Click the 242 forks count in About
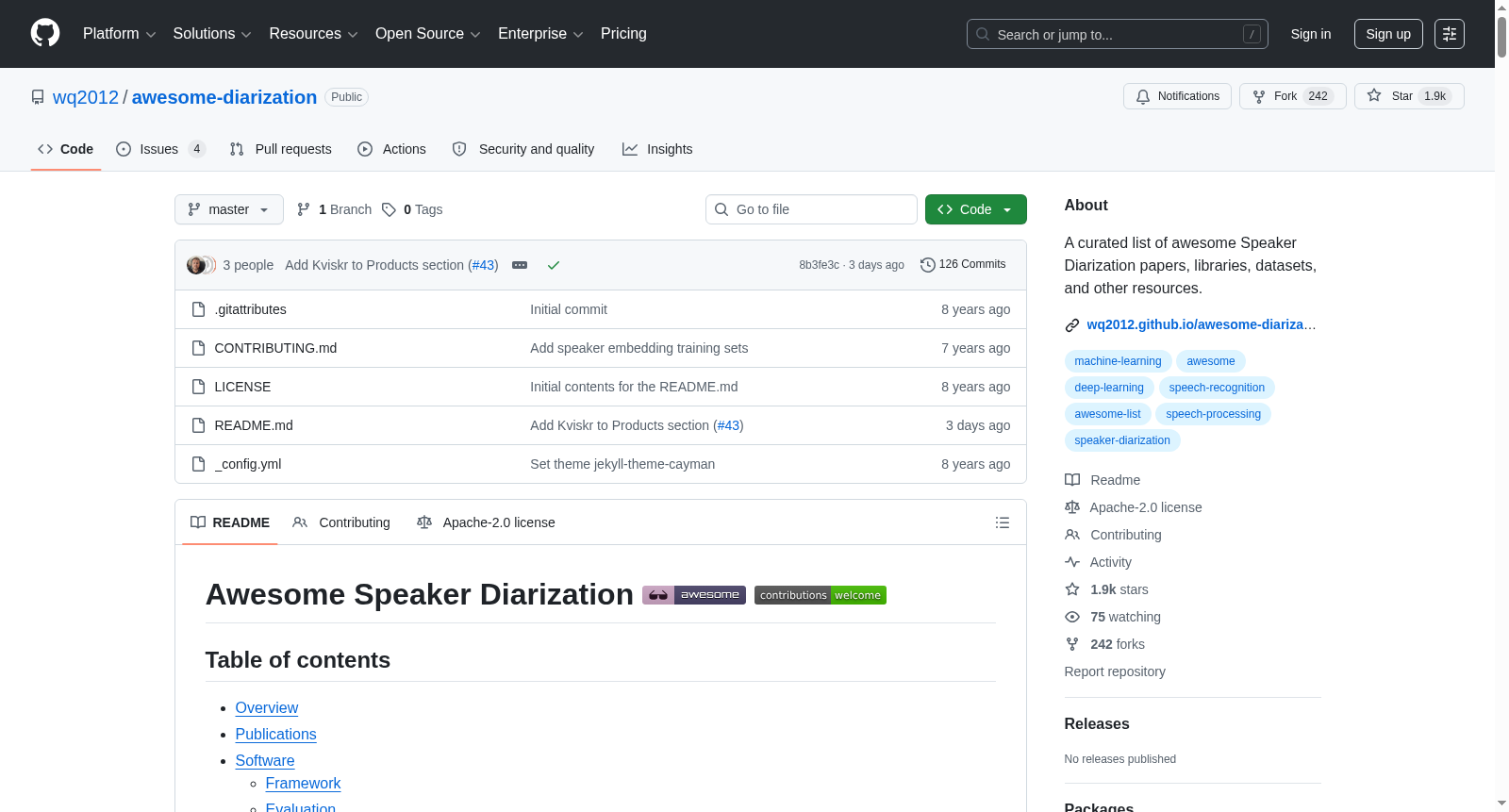 click(x=1118, y=644)
